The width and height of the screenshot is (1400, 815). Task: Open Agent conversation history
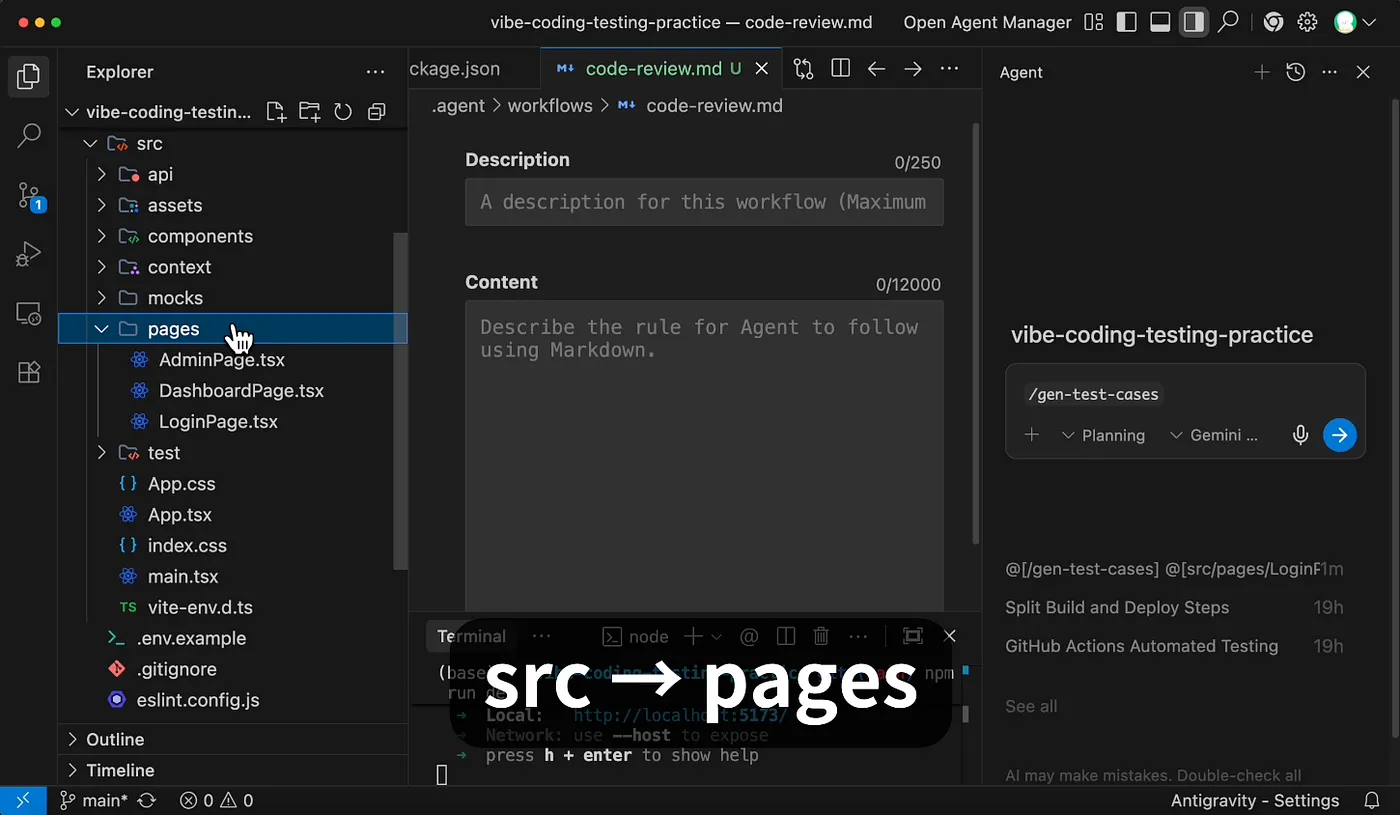coord(1295,72)
